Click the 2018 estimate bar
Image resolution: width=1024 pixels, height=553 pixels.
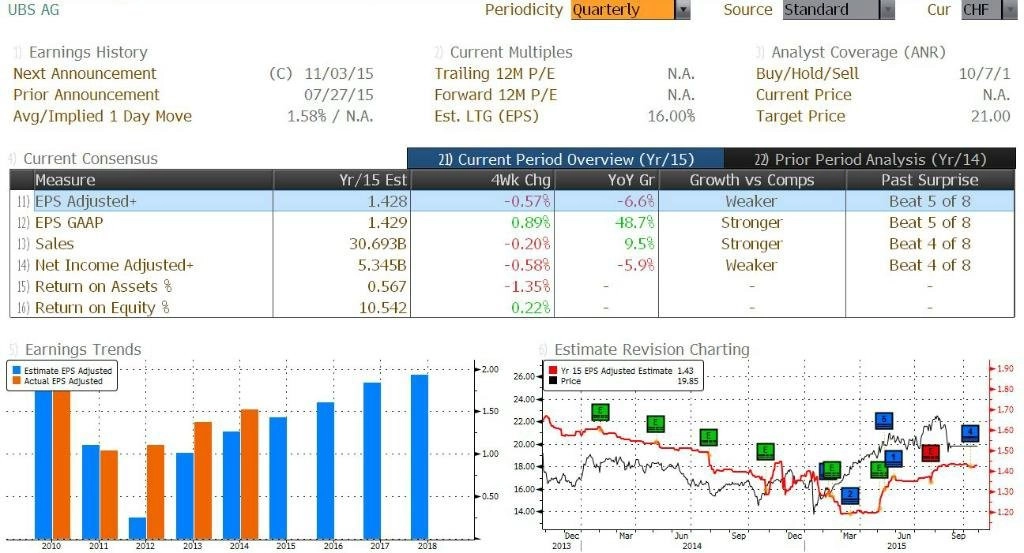pyautogui.click(x=419, y=457)
